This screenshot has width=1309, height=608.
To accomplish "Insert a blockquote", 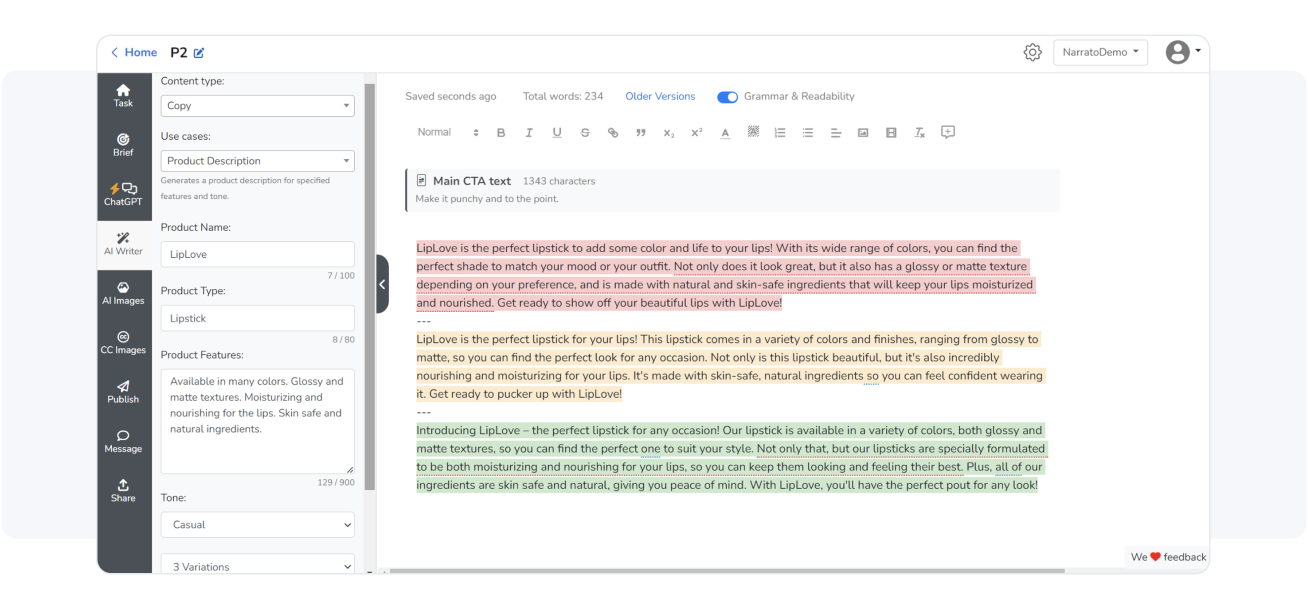I will tap(641, 133).
